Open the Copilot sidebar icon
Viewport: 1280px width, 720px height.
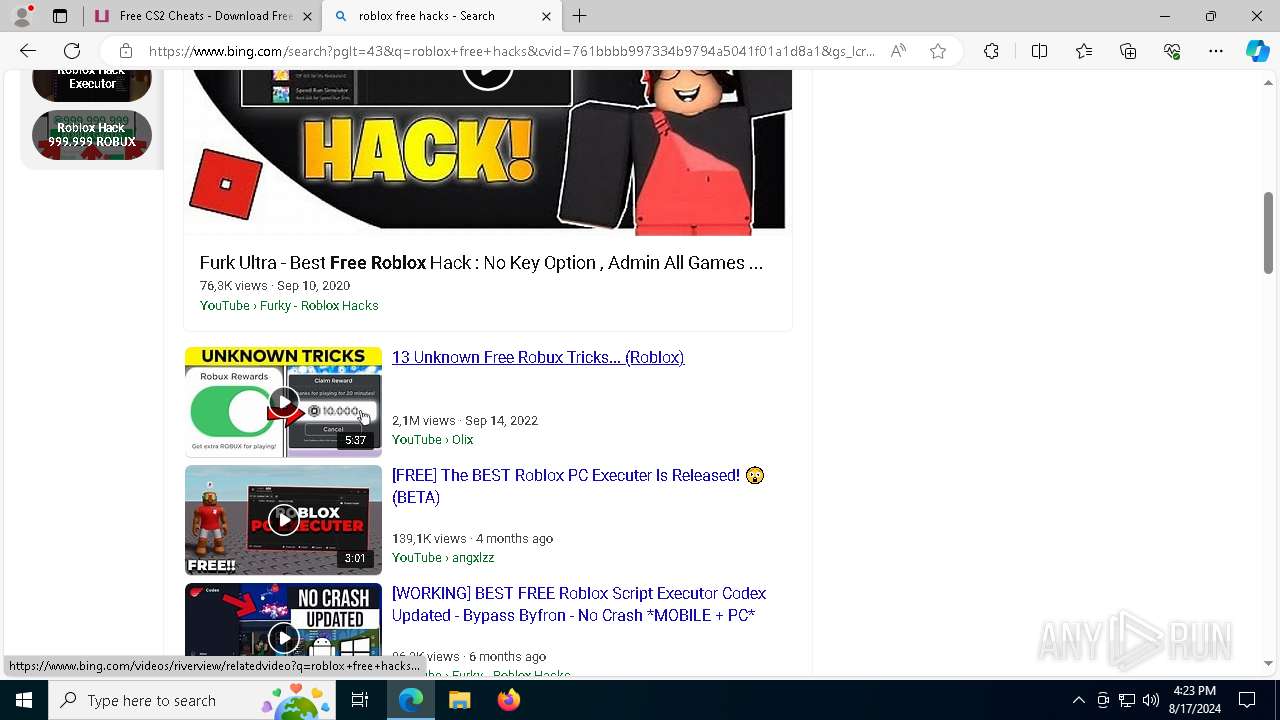[1257, 51]
